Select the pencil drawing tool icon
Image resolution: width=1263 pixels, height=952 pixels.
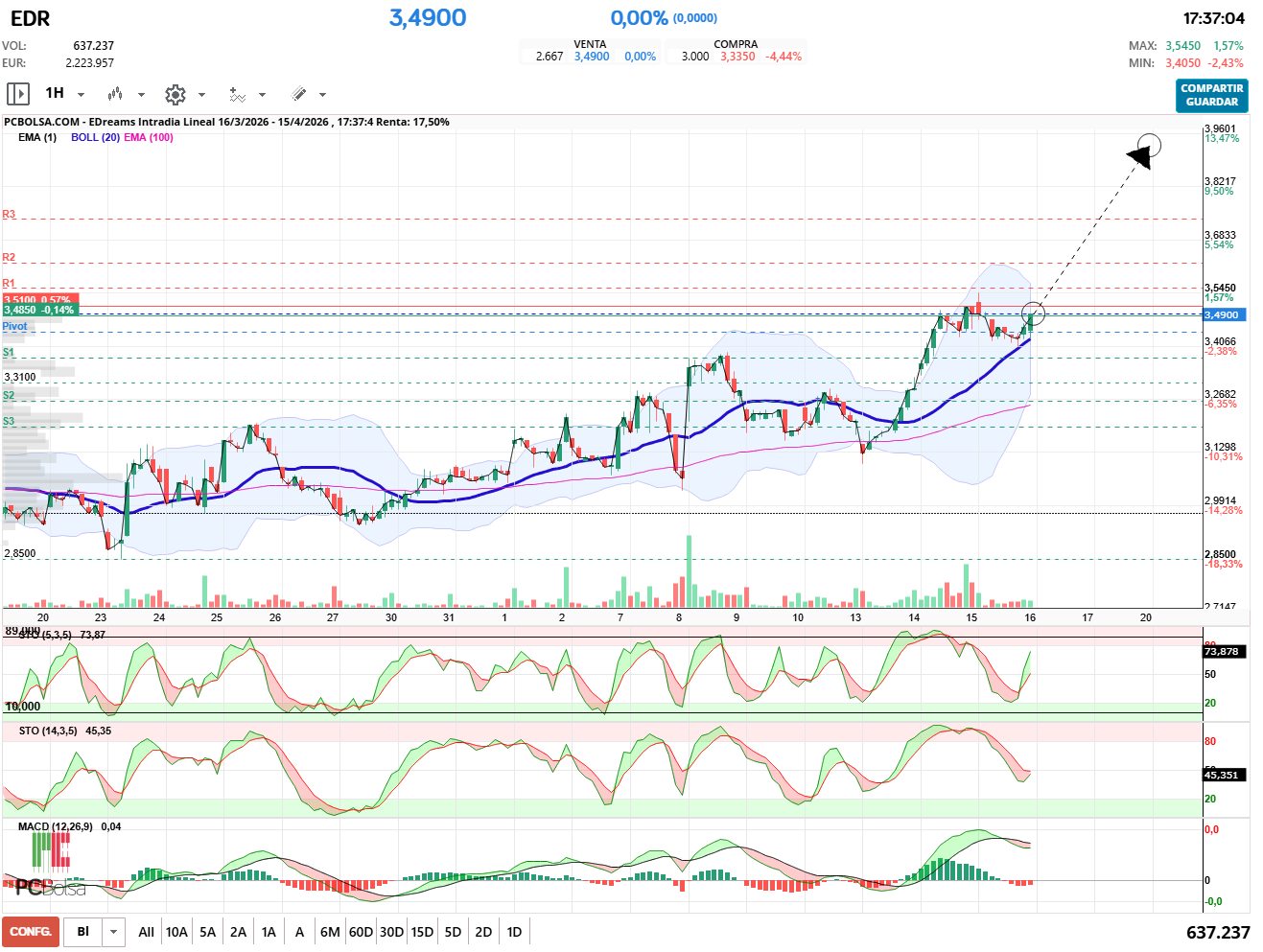click(x=298, y=94)
